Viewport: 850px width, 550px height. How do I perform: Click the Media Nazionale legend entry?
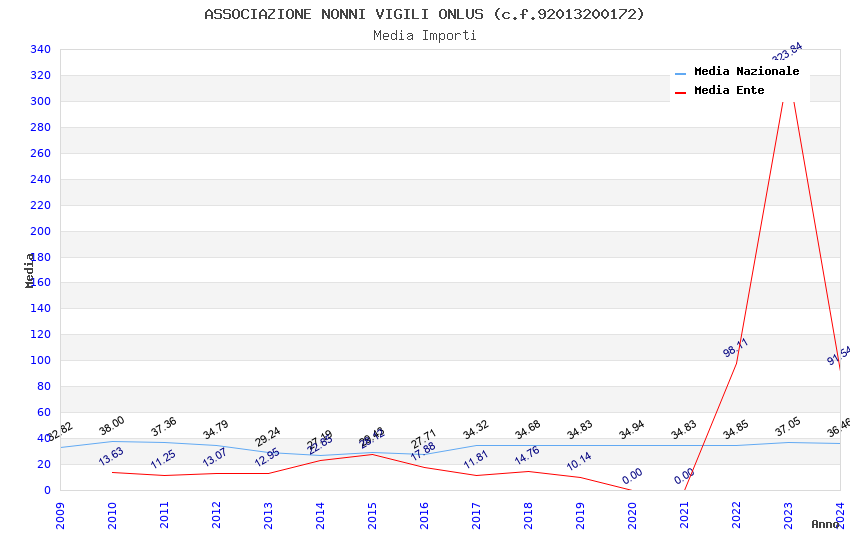pos(737,72)
